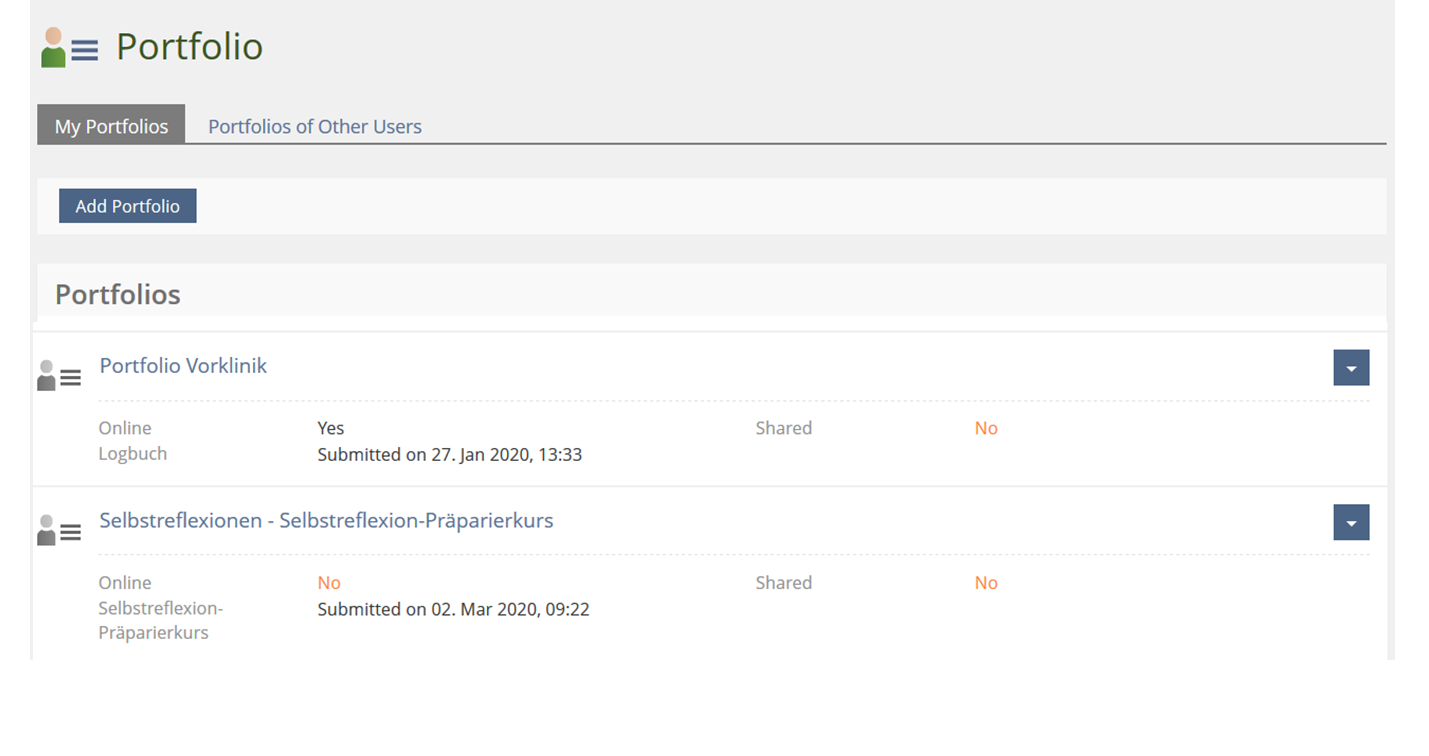Click Shared status 'No' of Selbstreflexionen portfolio
Image resolution: width=1429 pixels, height=756 pixels.
pyautogui.click(x=986, y=583)
